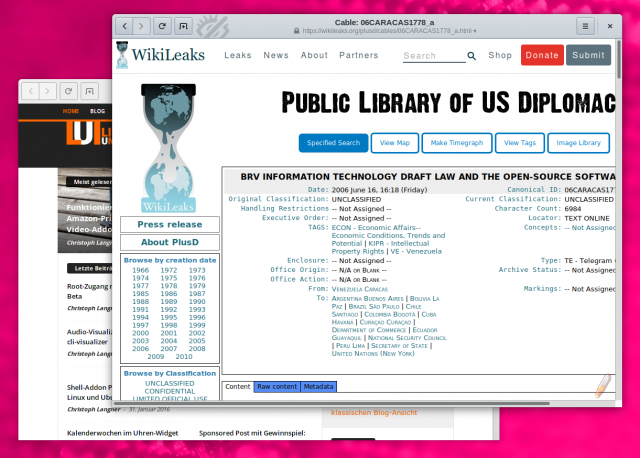This screenshot has height=458, width=640.
Task: Browse cables from year 1979
Action: point(197,286)
